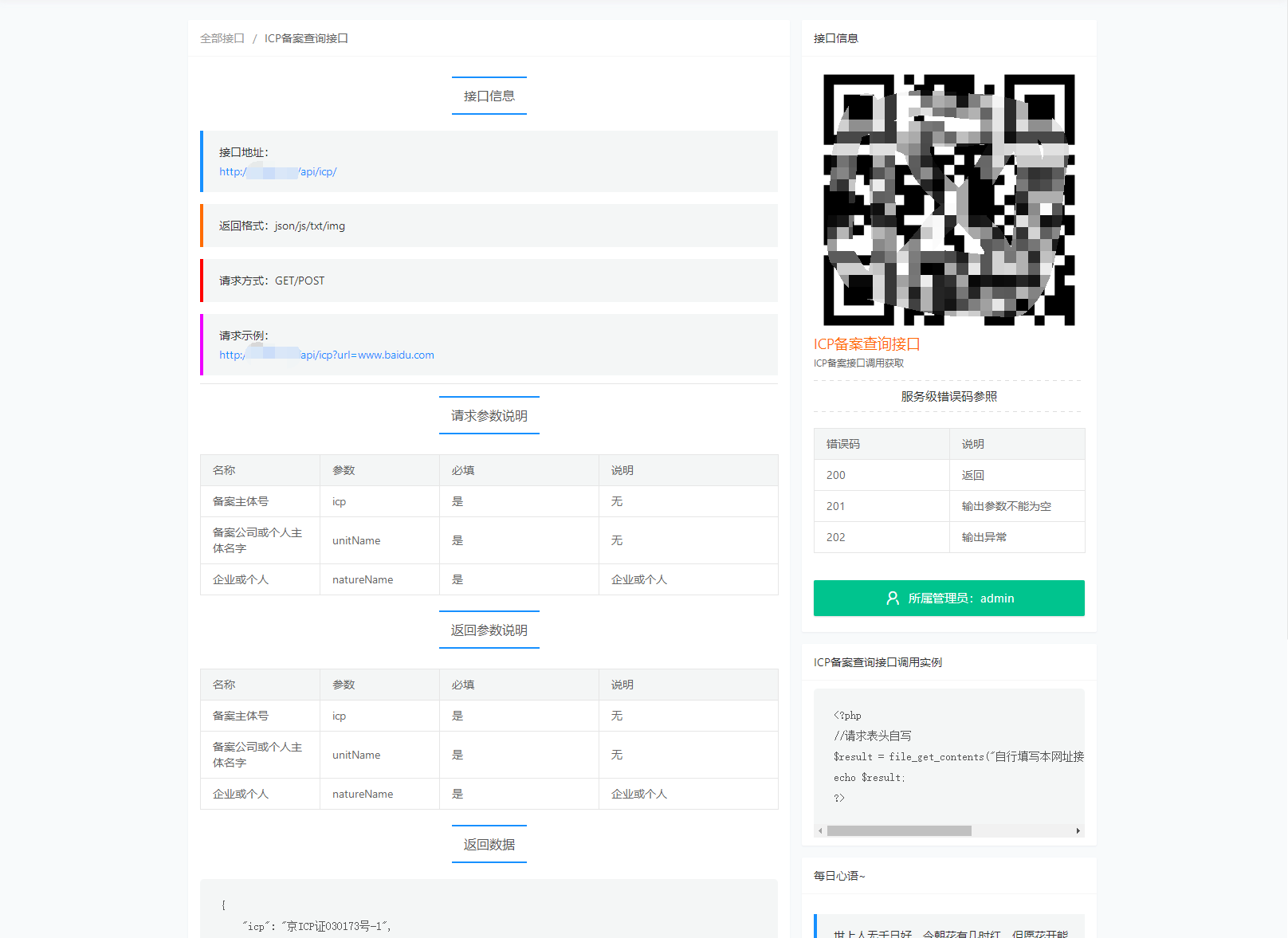Image resolution: width=1288 pixels, height=938 pixels.
Task: Select the 返回参数说明 section tab
Action: (489, 630)
